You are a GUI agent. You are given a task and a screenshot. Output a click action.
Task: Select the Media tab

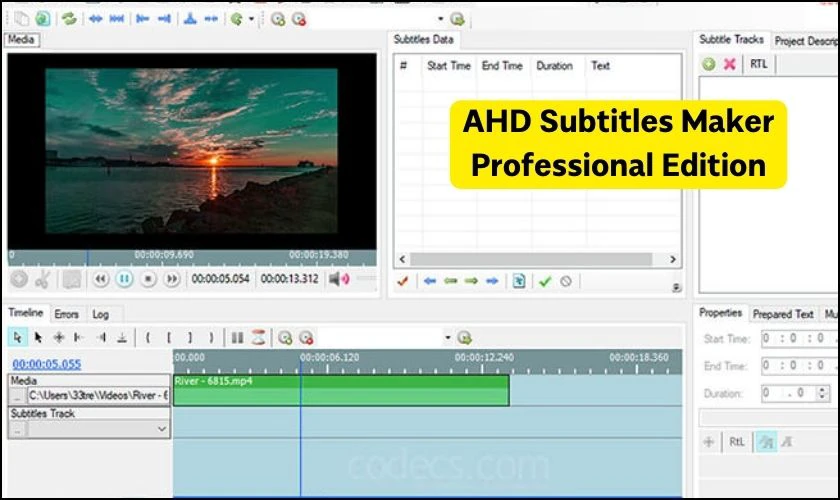pyautogui.click(x=21, y=40)
